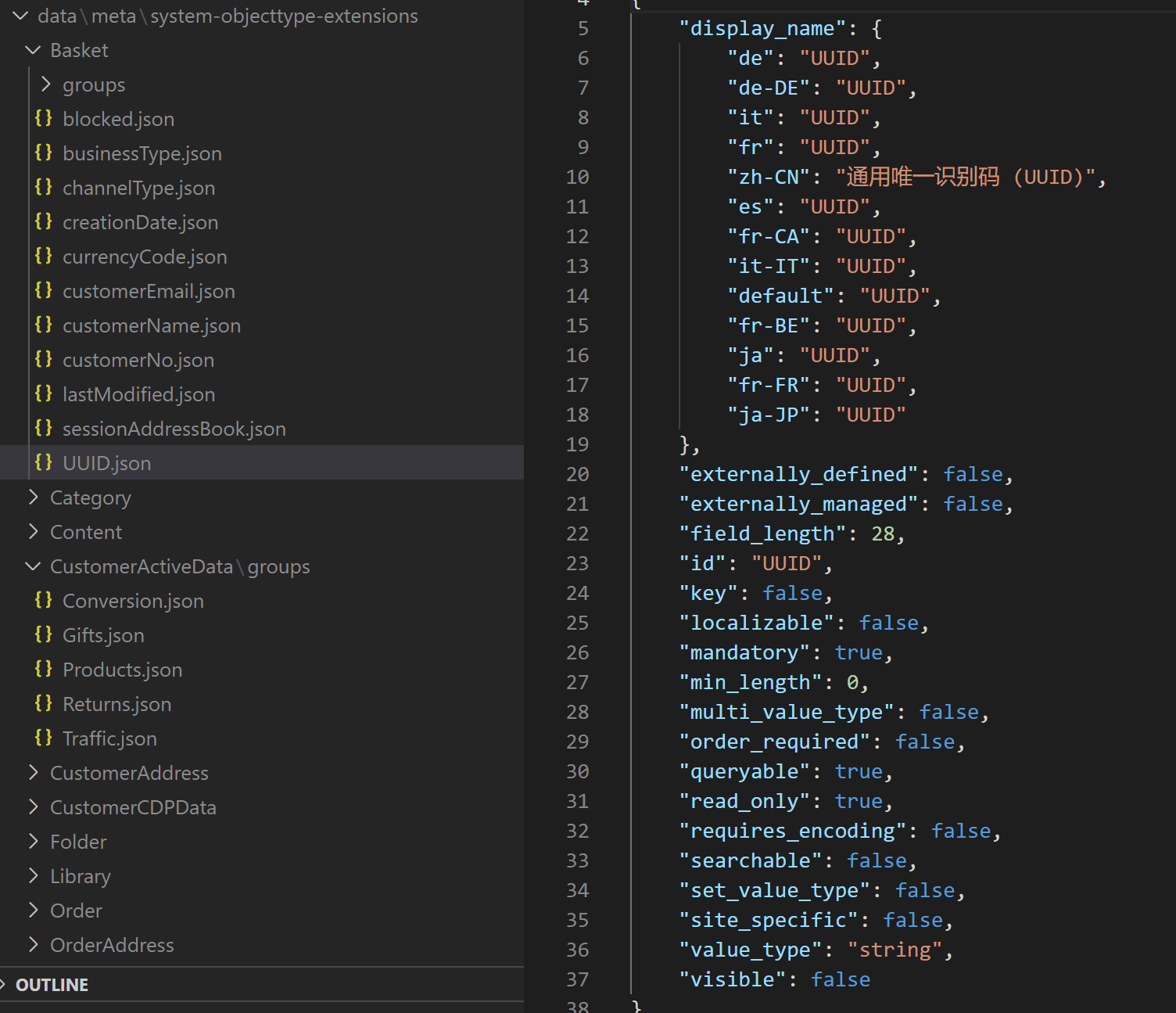Click line number 10 in gutter
This screenshot has width=1176, height=1013.
pyautogui.click(x=577, y=177)
